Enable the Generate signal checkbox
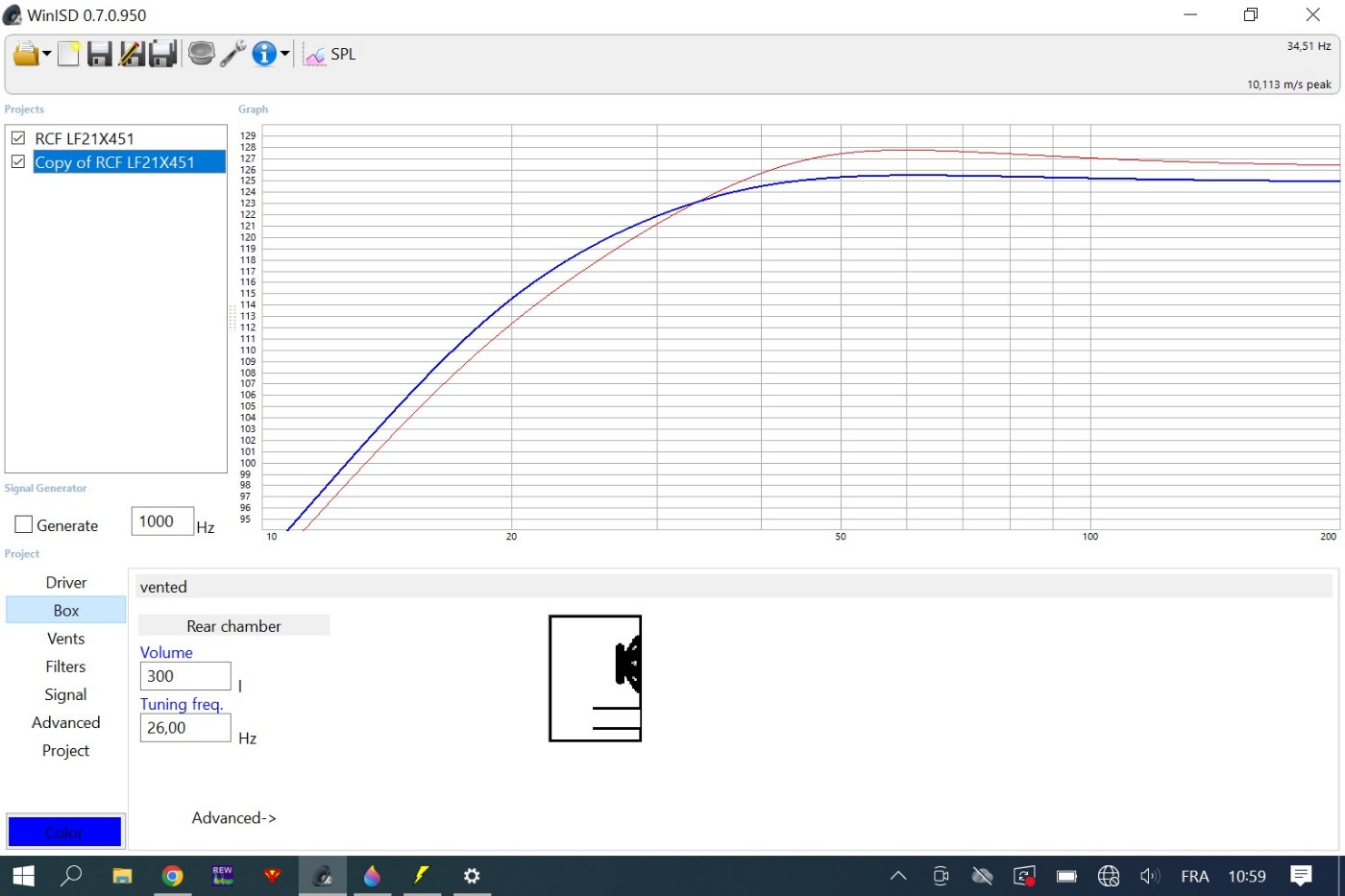Screen dimensions: 1345x896 24,525
